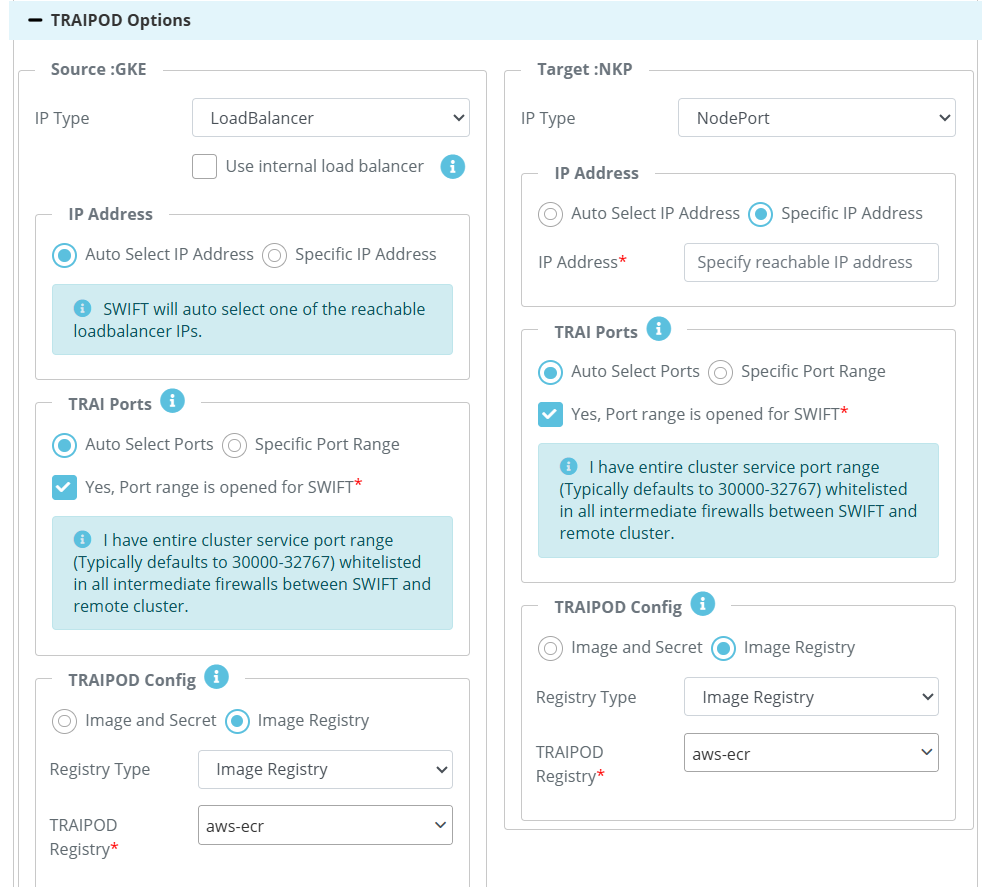Viewport: 987px width, 887px height.
Task: Select Source Specific IP Address radio
Action: coord(274,255)
